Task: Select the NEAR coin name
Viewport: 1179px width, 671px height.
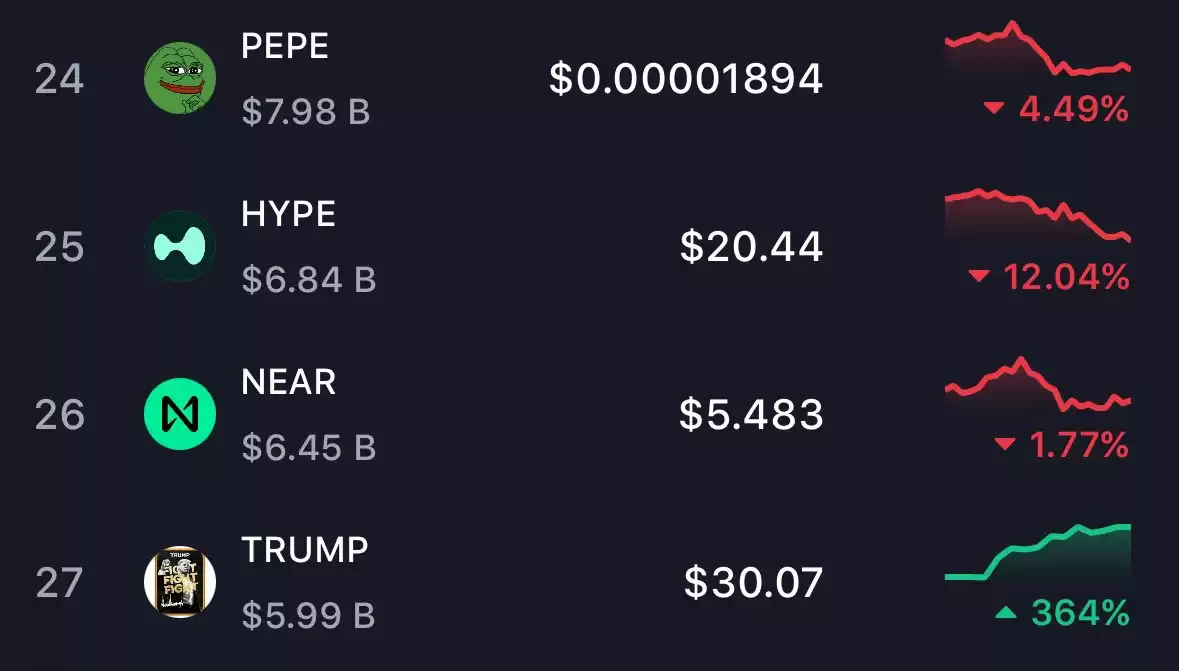Action: pyautogui.click(x=288, y=382)
